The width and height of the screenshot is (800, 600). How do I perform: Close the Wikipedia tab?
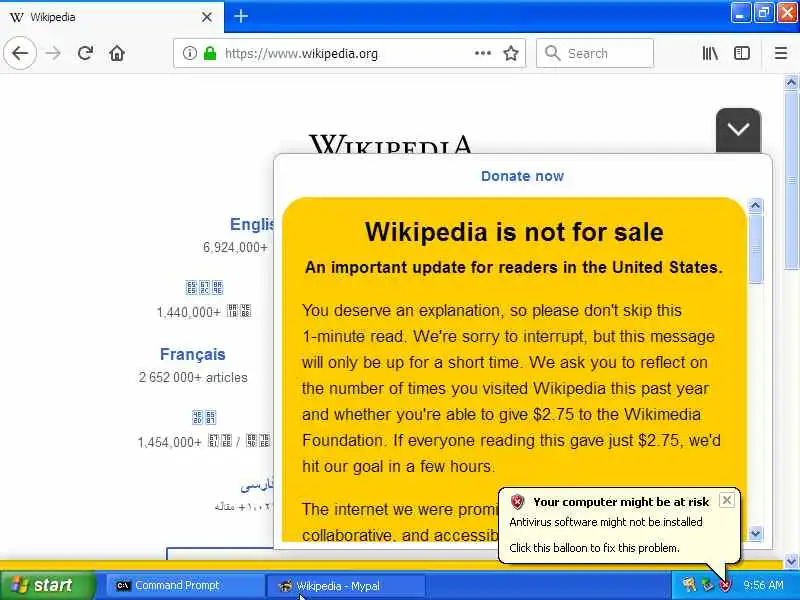tap(207, 17)
